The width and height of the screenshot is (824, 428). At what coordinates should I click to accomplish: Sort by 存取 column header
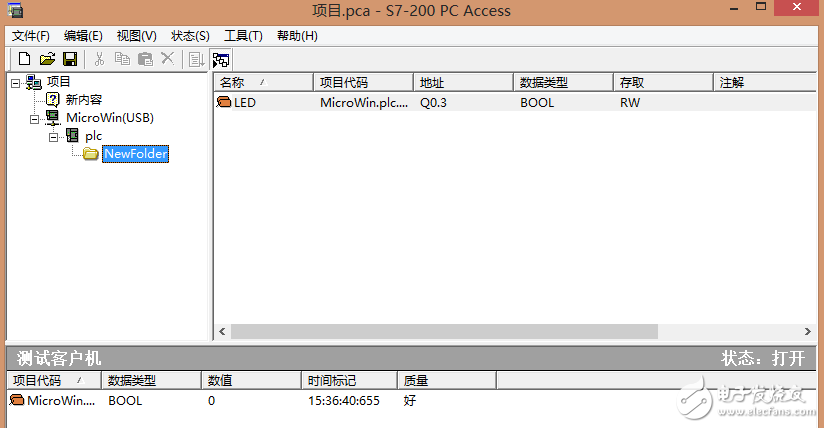coord(663,83)
